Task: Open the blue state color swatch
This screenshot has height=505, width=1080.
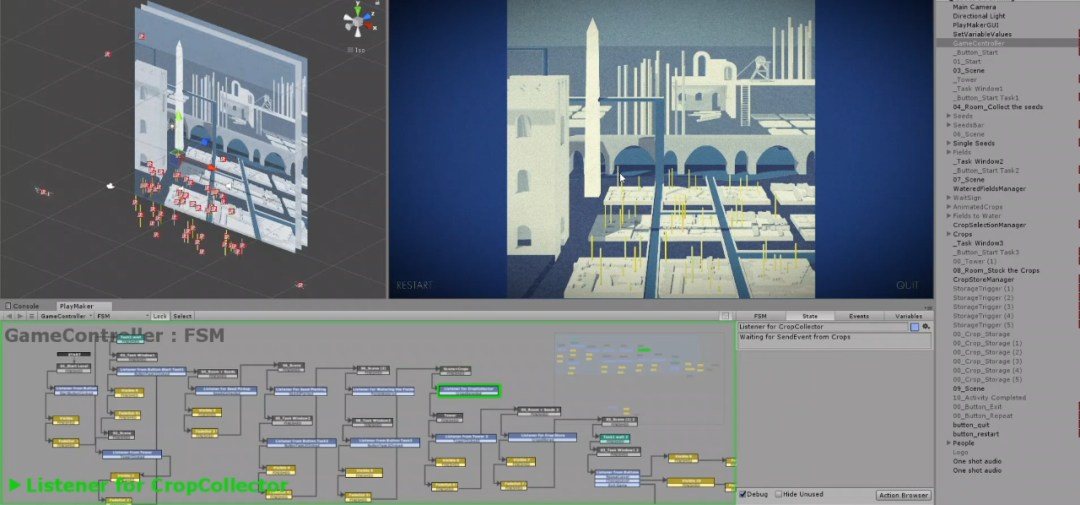Action: 915,327
